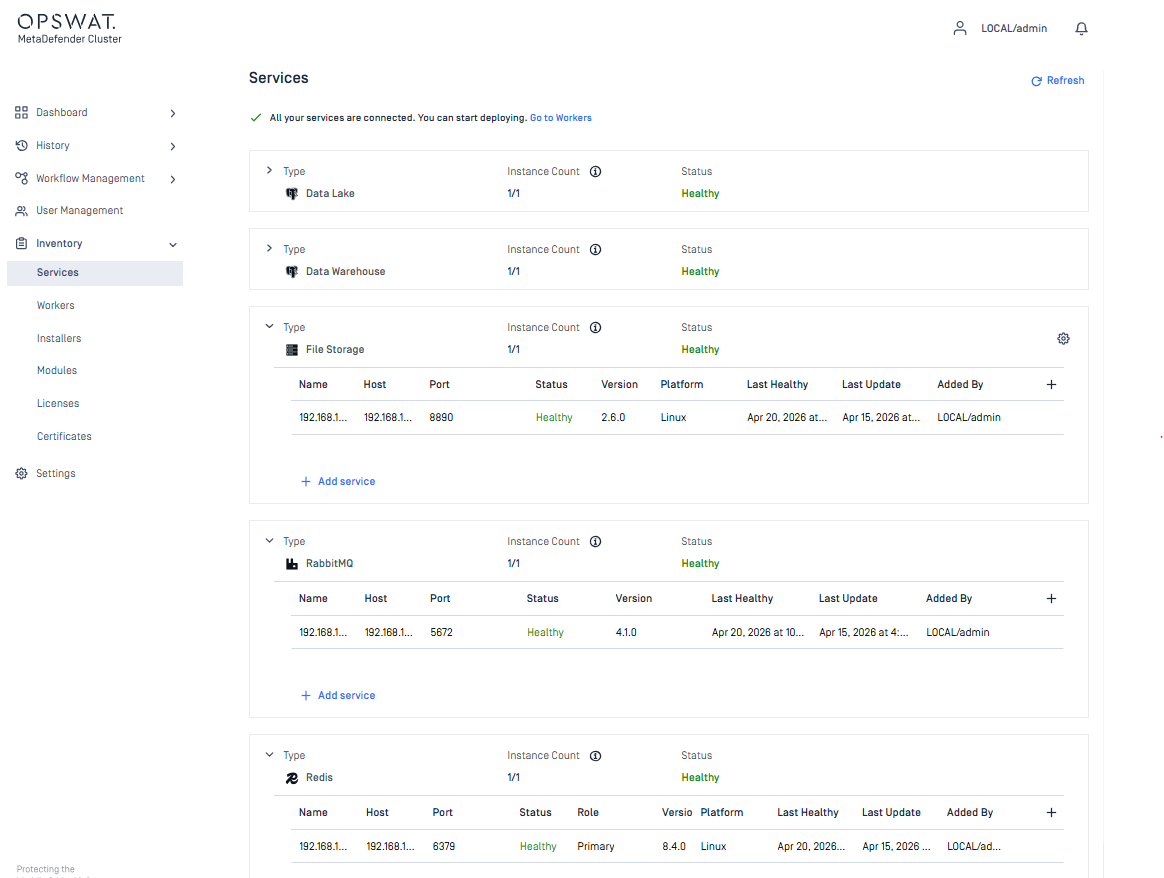Open File Storage settings gear

1063,339
